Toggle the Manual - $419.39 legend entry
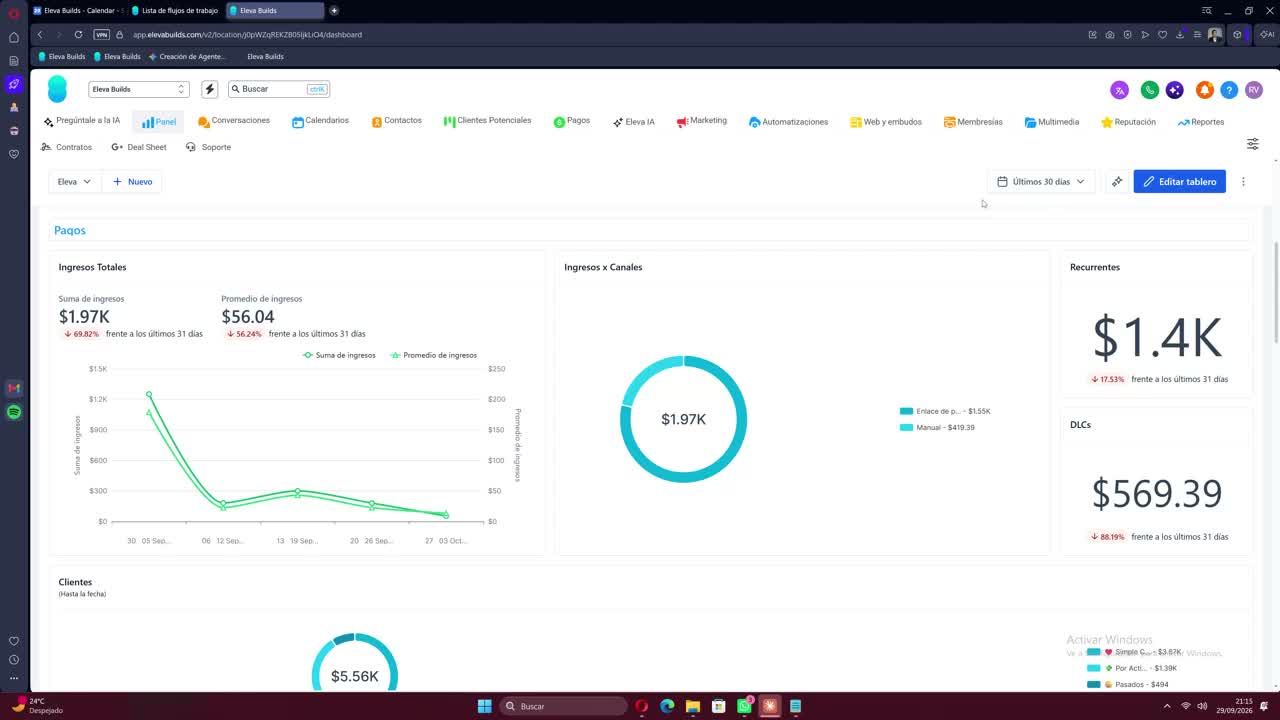Screen dimensions: 1280x720 [x=937, y=427]
